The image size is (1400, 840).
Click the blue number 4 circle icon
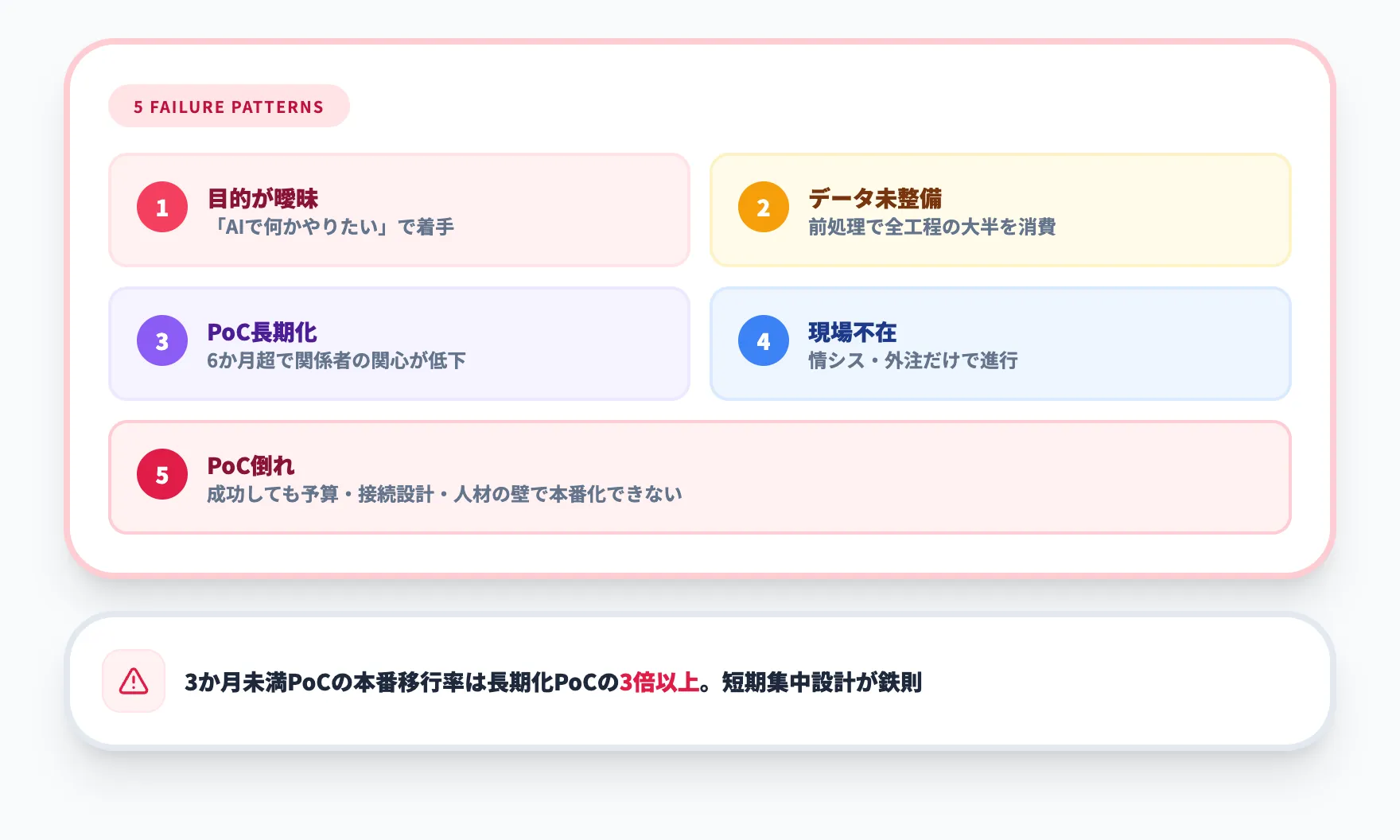(764, 340)
